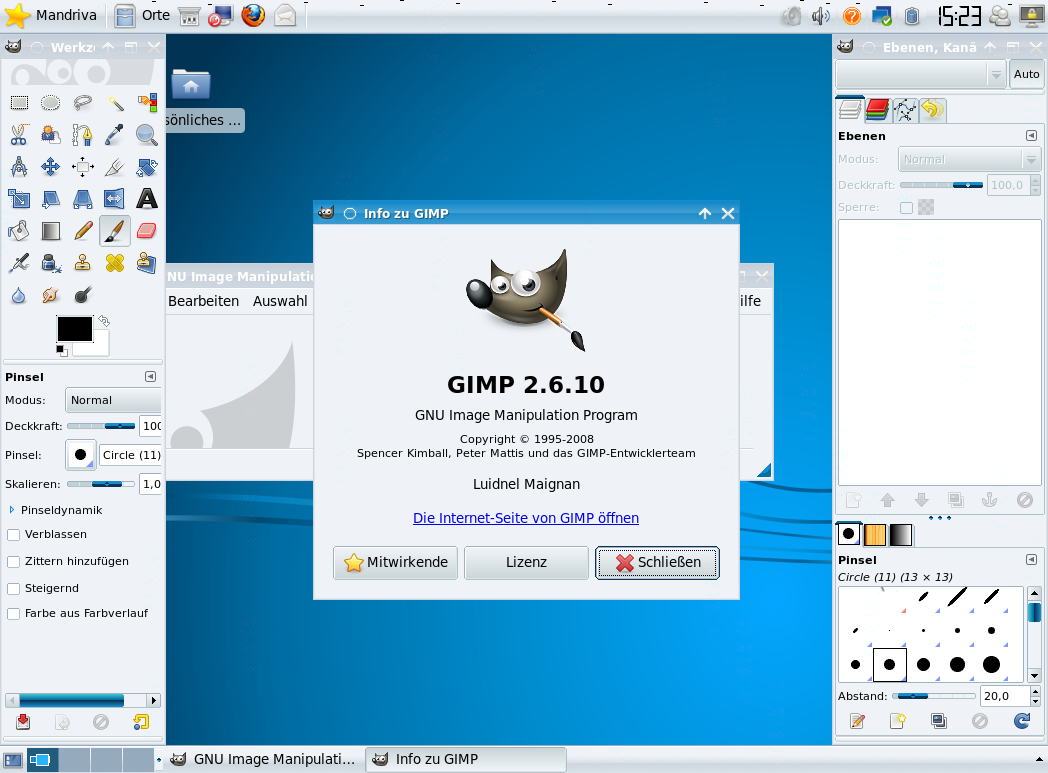Select the Rectangle Select tool

(16, 102)
